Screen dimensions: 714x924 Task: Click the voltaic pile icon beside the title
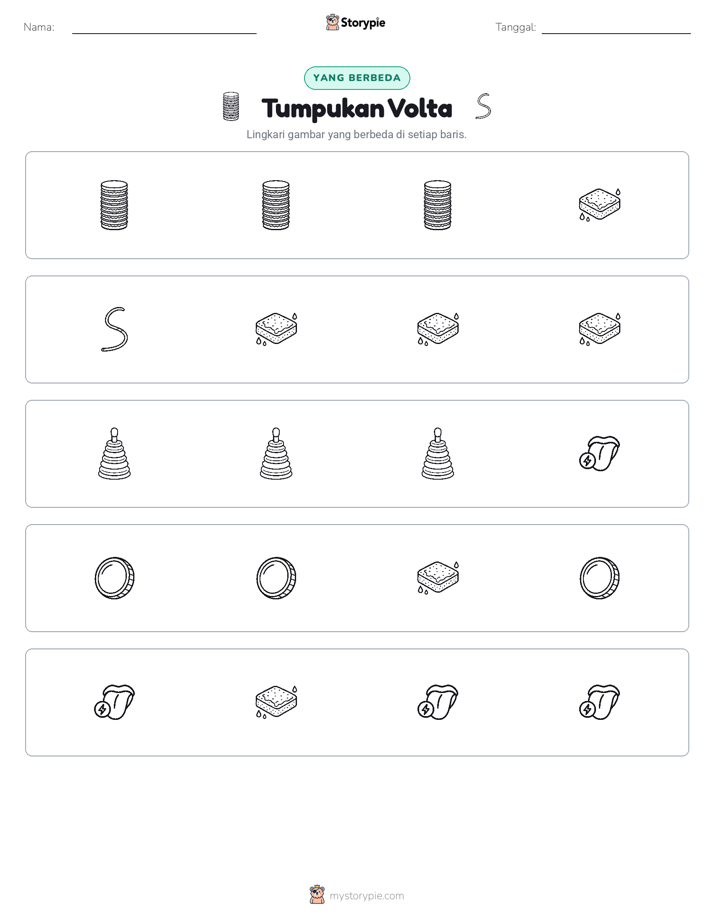(x=231, y=107)
